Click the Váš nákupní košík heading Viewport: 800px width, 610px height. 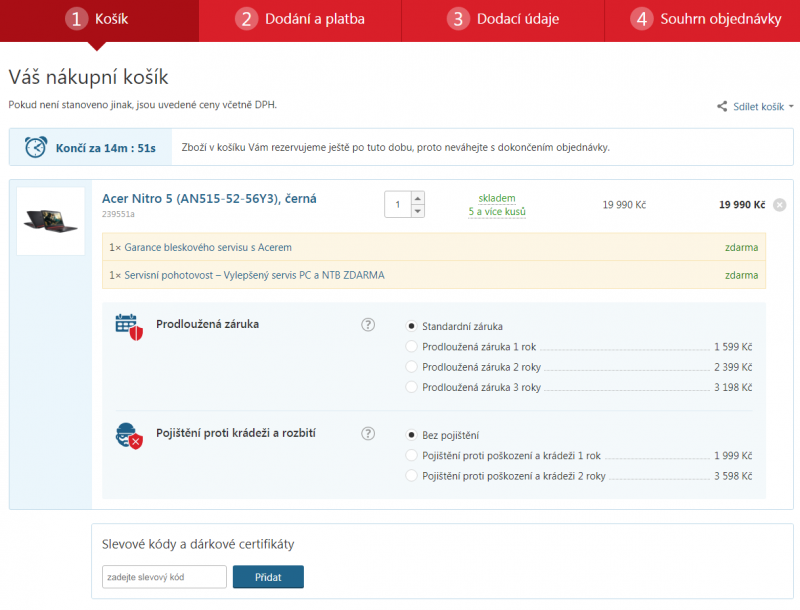point(88,77)
